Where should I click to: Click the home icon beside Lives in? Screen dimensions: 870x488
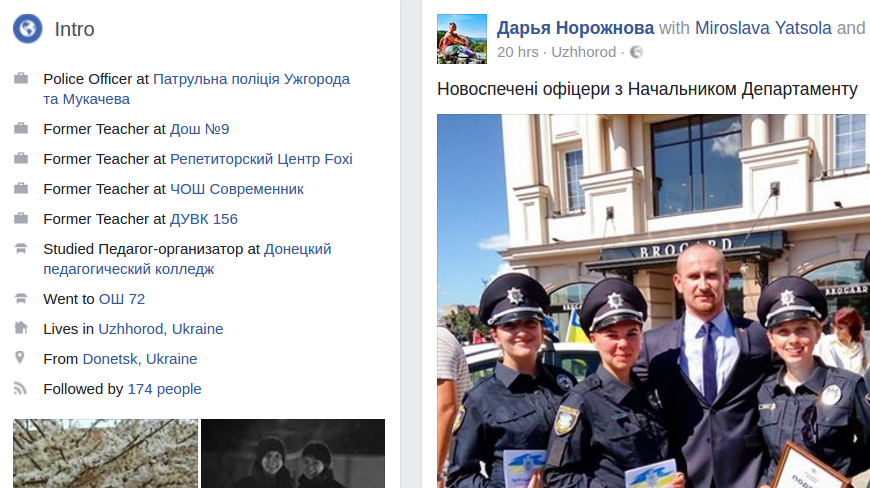click(x=21, y=328)
